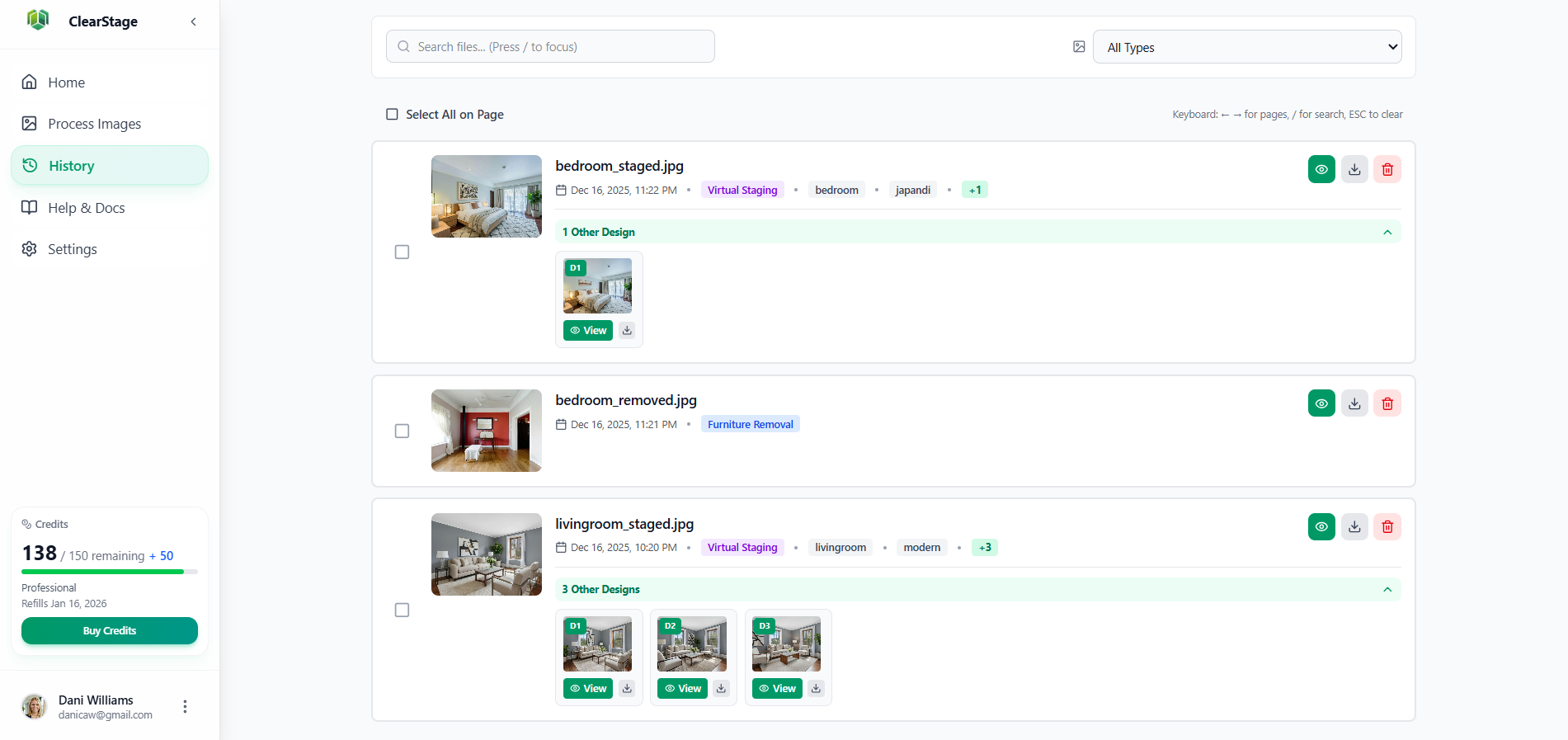Click the ClearStage logo icon
Screen dimensions: 1568x740
[38, 20]
